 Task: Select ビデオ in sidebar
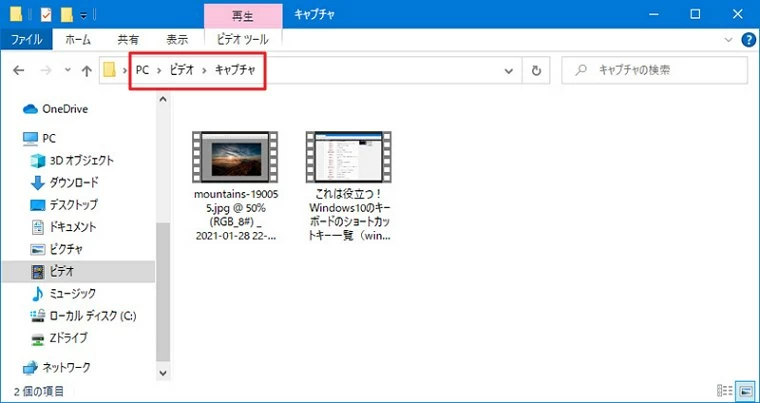tap(78, 272)
